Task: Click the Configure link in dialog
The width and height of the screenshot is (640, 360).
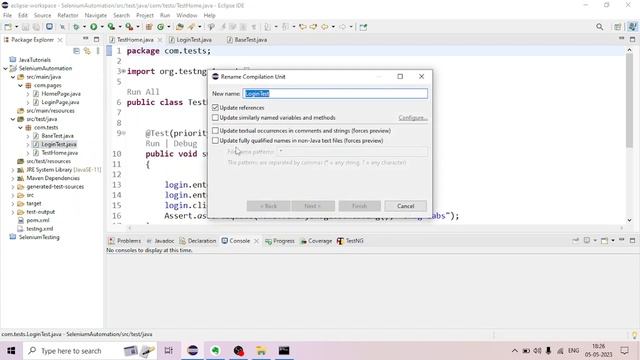Action: click(413, 118)
